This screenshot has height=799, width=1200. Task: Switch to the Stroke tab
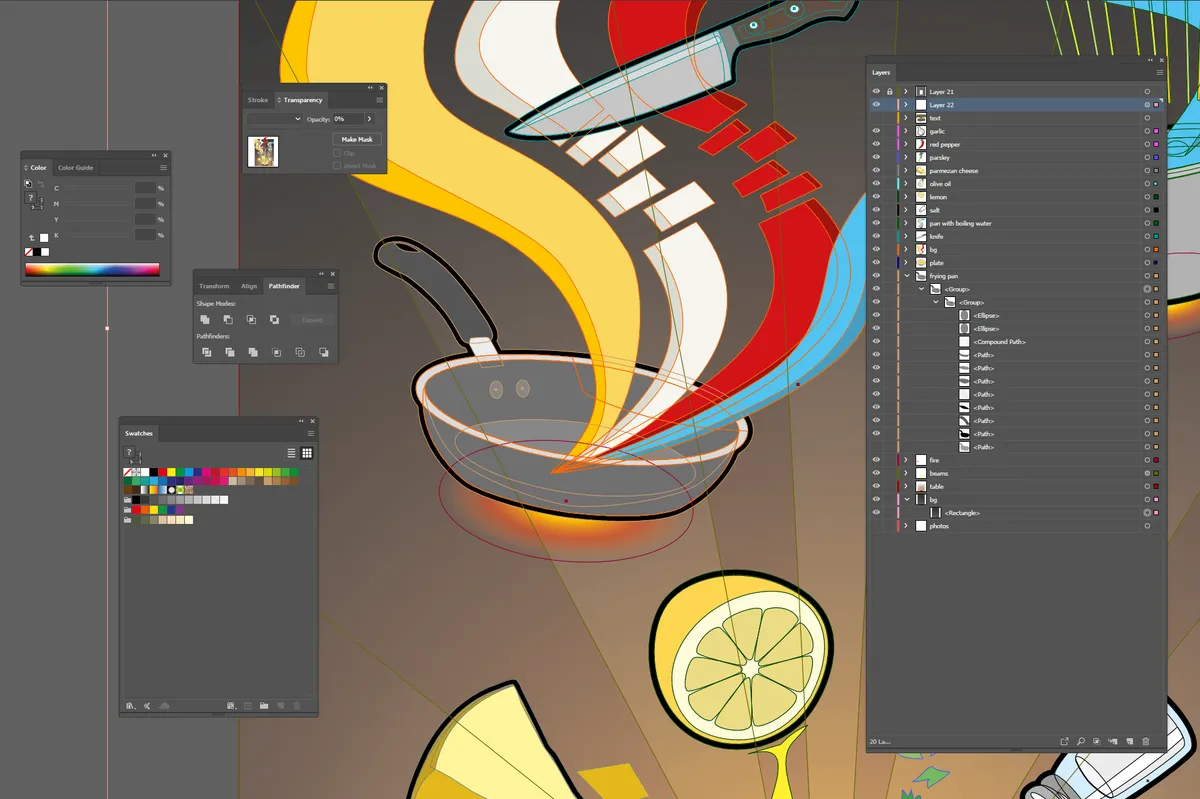[x=258, y=100]
